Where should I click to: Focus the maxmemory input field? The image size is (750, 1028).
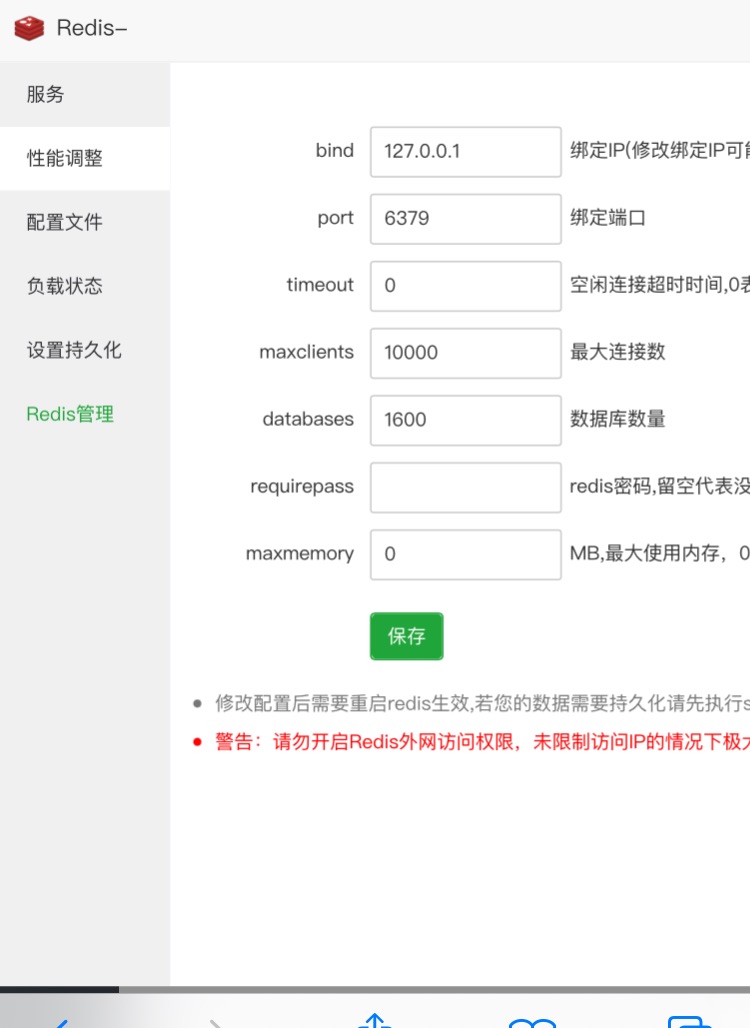(x=465, y=553)
